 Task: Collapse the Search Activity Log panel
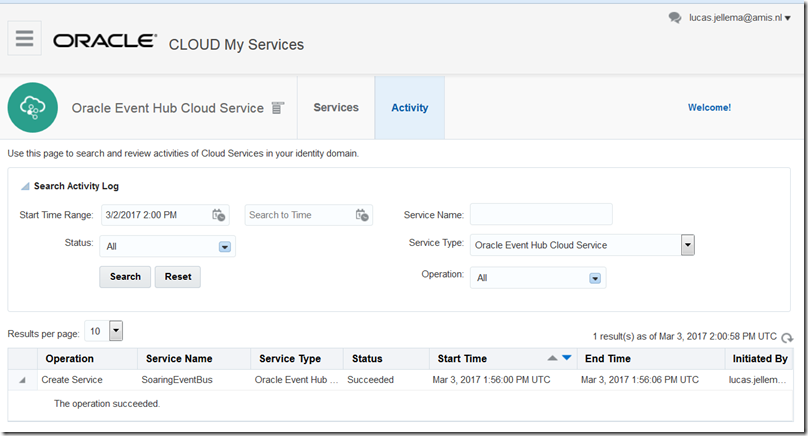coord(25,186)
